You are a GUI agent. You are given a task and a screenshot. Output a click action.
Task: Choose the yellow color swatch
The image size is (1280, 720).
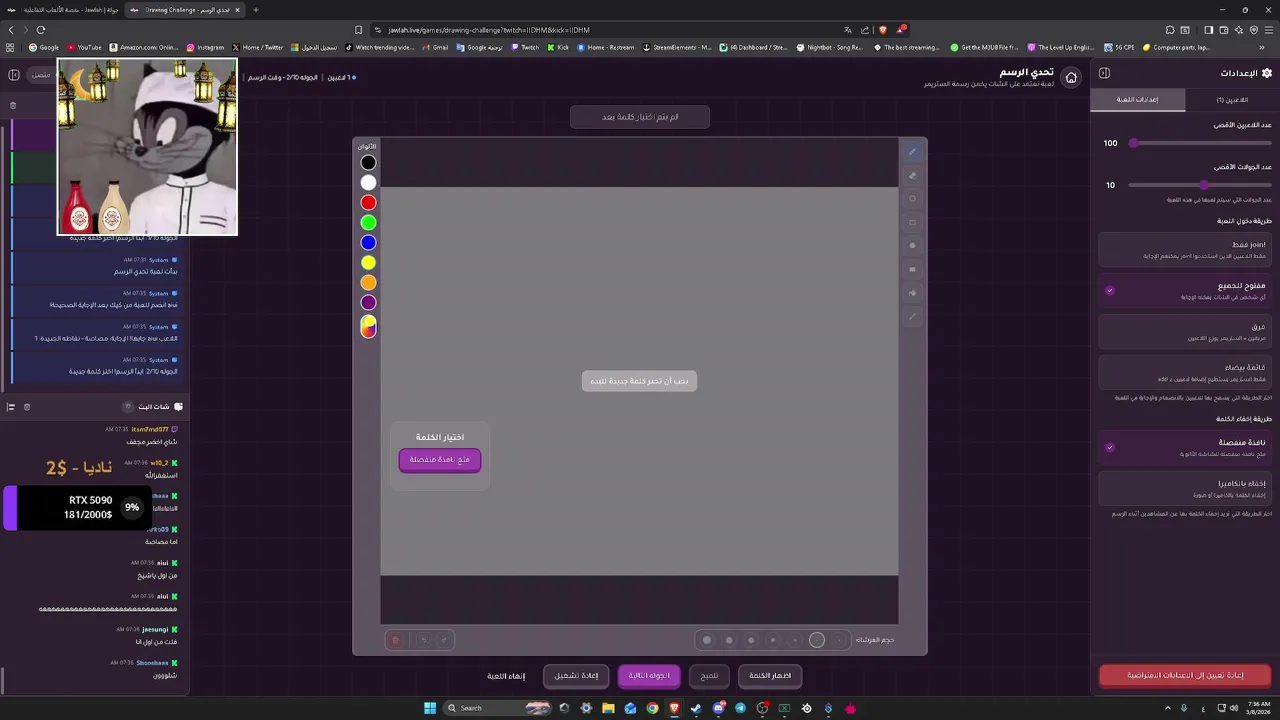[x=369, y=262]
